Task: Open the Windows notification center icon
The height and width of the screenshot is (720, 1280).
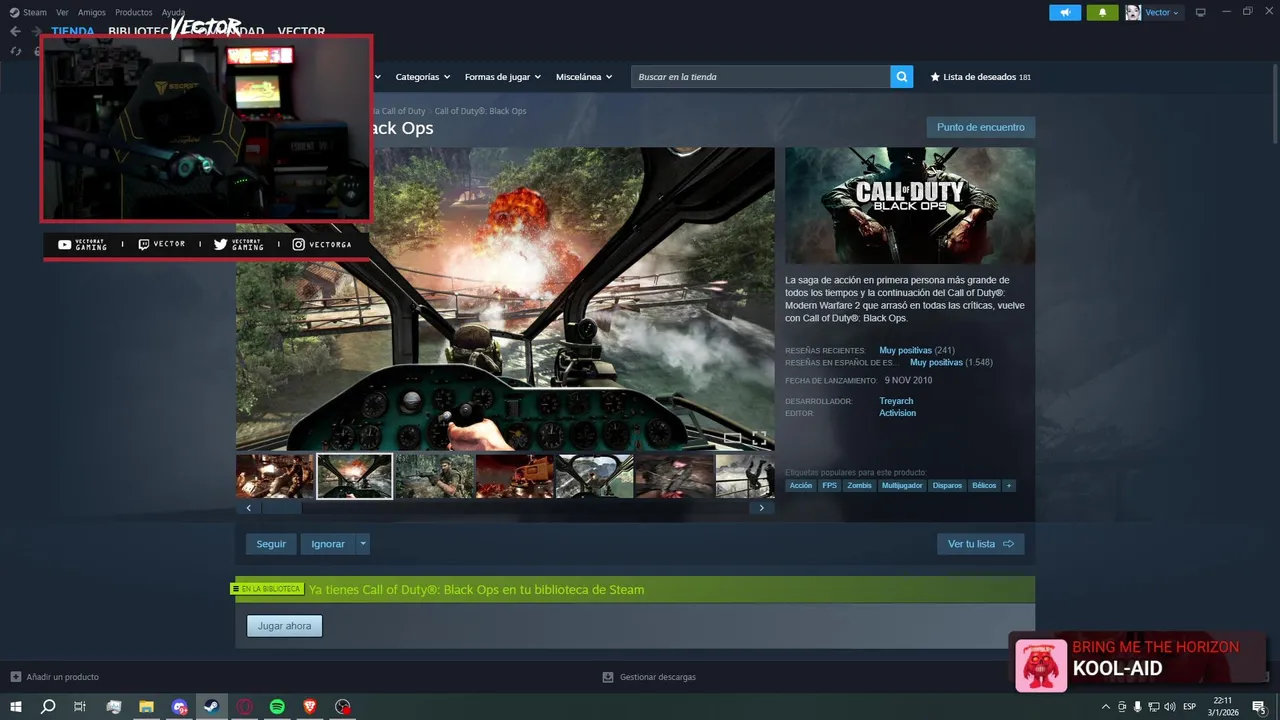Action: (x=1259, y=706)
